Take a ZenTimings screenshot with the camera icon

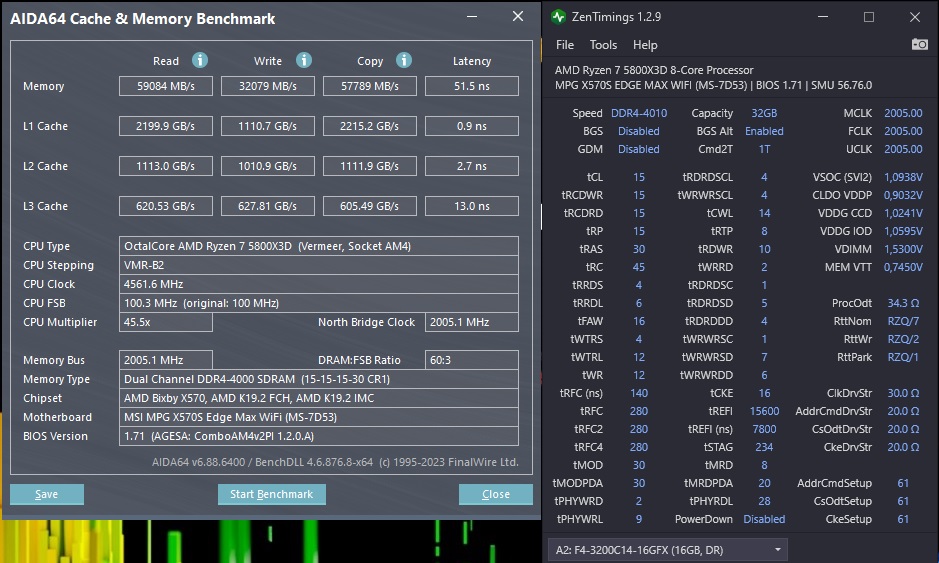[919, 44]
